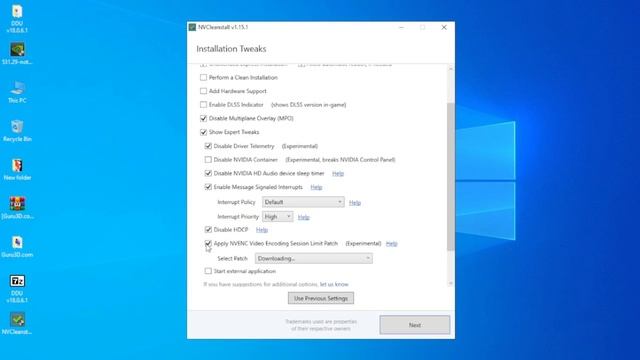Open the Interrupt Policy dropdown
Viewport: 640px width, 360px height.
[303, 202]
